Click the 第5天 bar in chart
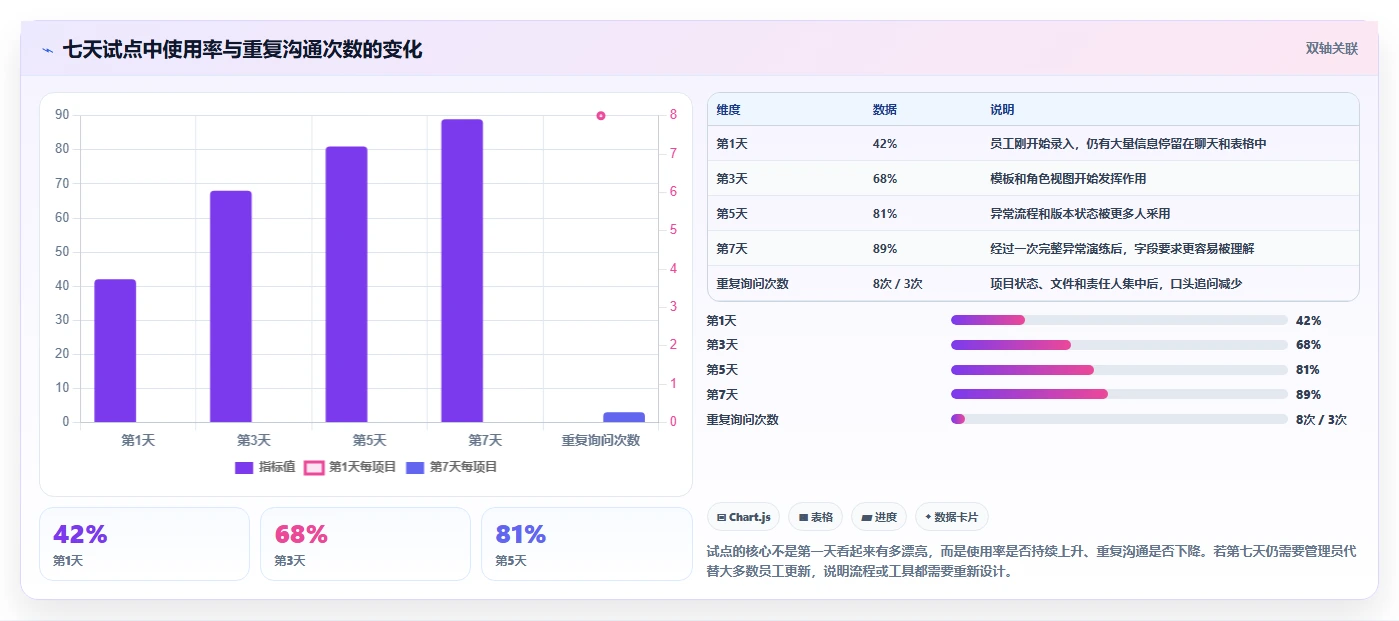1399x621 pixels. pos(346,284)
